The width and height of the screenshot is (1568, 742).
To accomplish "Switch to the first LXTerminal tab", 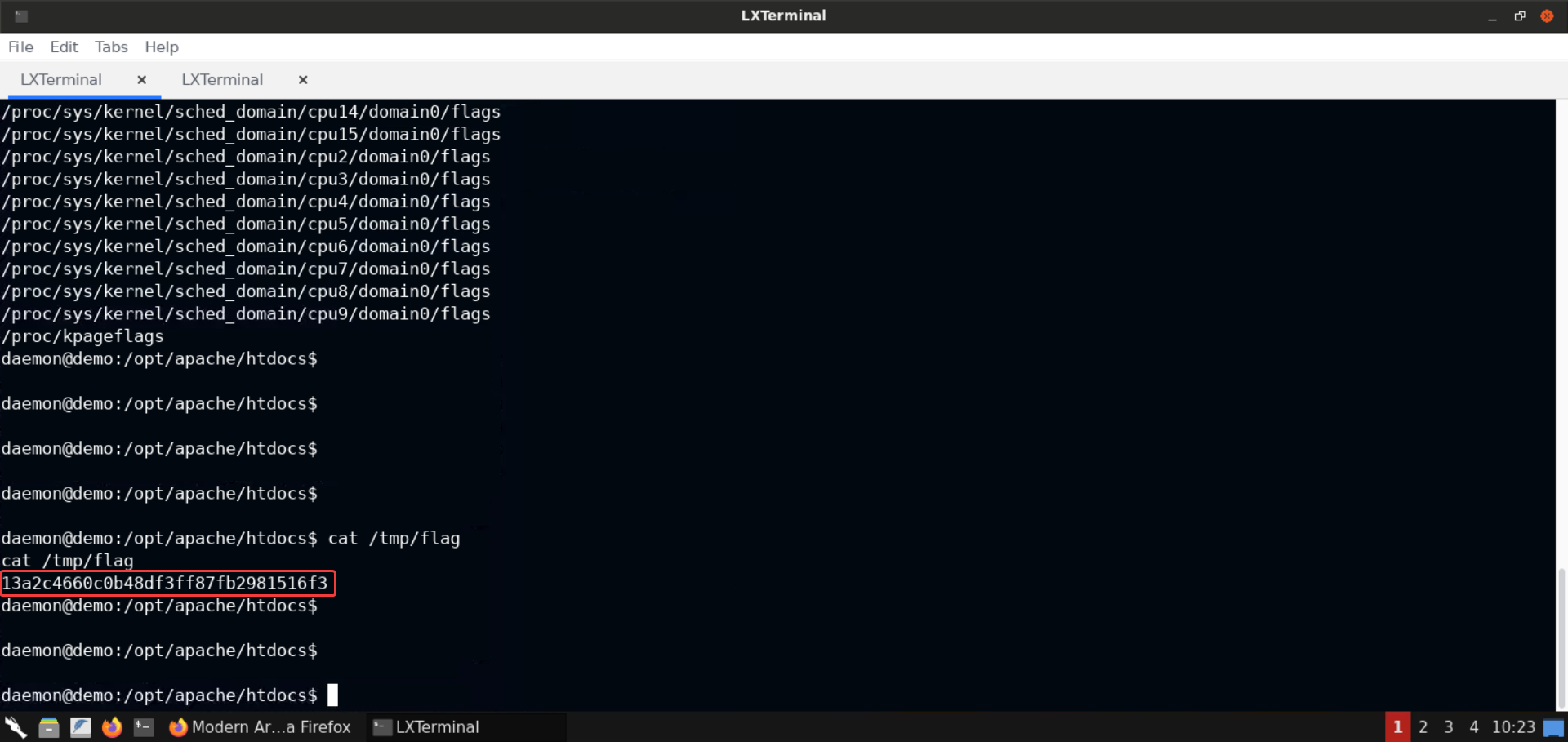I will click(61, 79).
